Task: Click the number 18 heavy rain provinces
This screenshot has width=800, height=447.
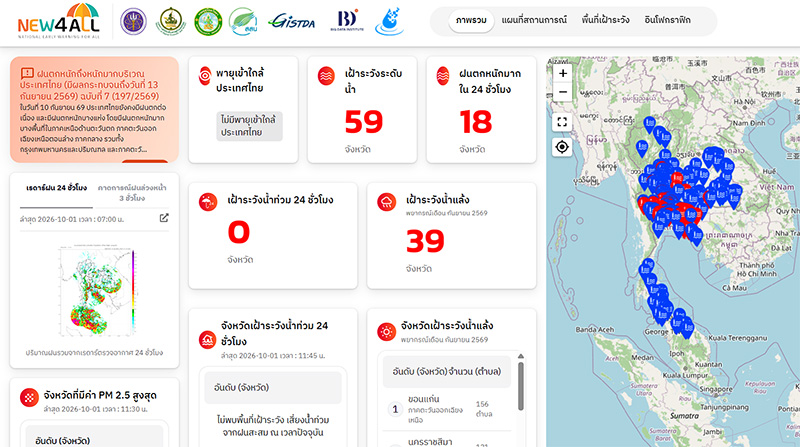Action: click(476, 122)
